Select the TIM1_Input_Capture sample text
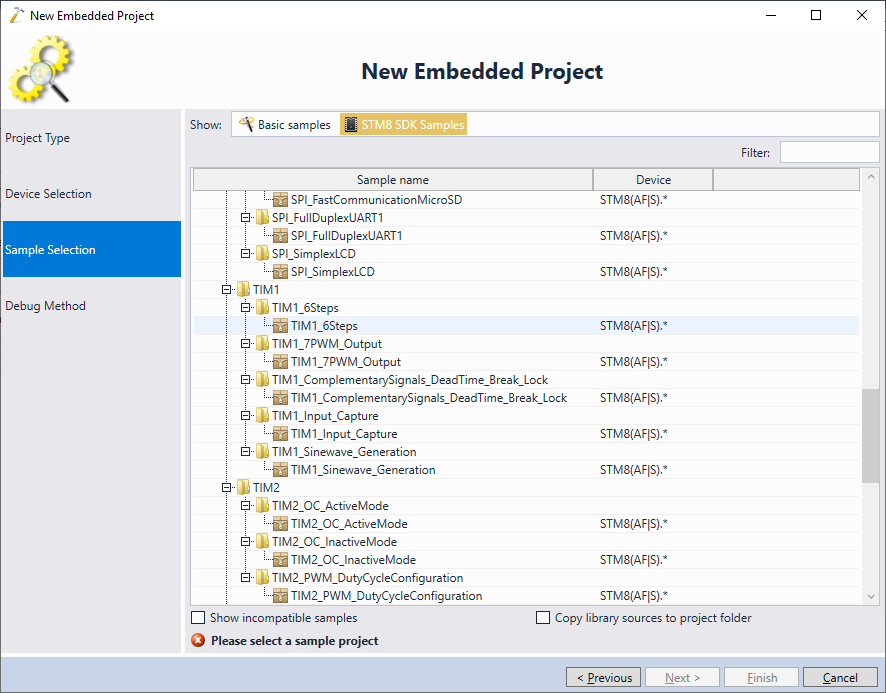 pos(344,434)
